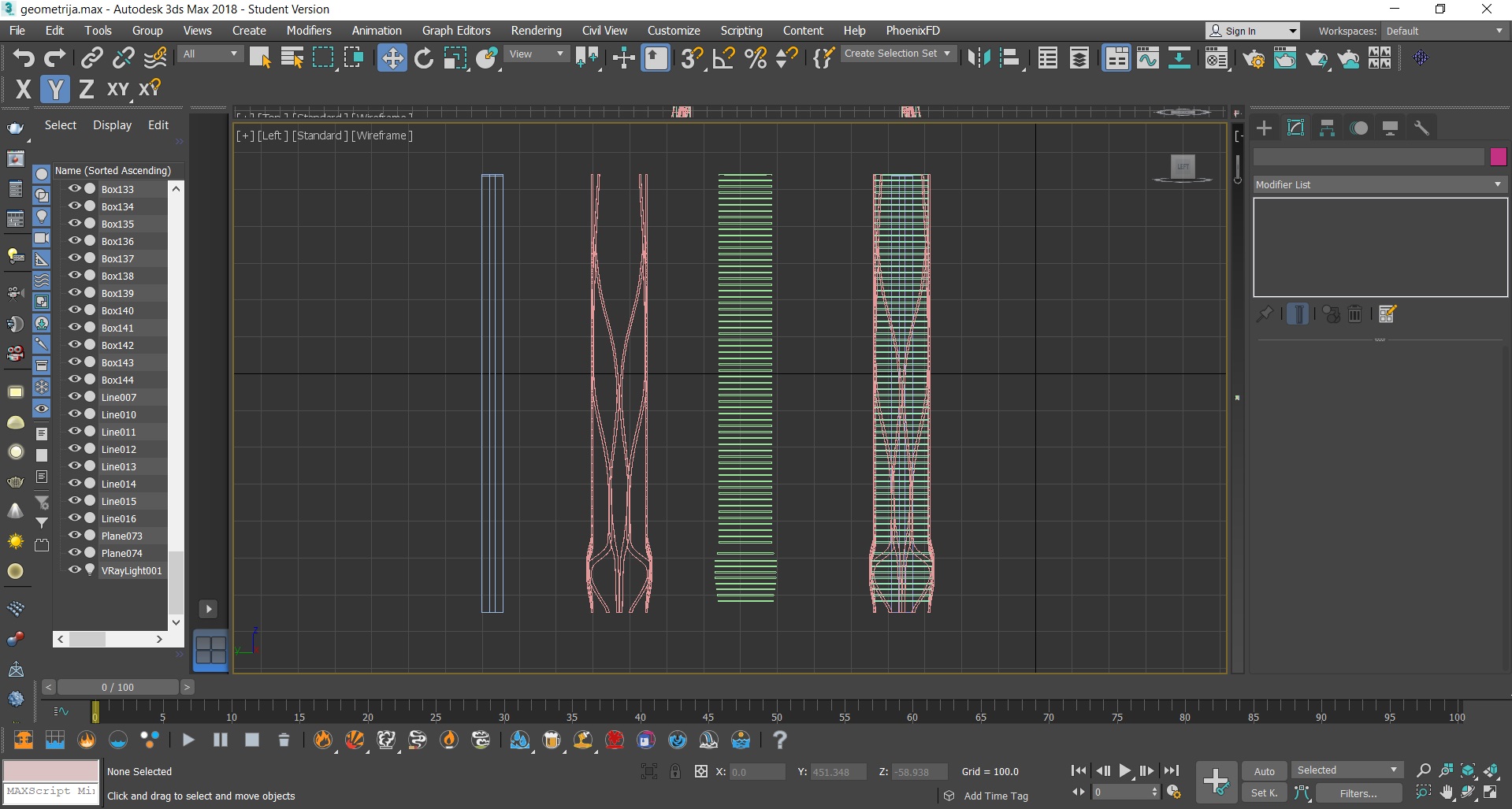1512x809 pixels.
Task: Open the Sign In dropdown
Action: pos(1252,31)
